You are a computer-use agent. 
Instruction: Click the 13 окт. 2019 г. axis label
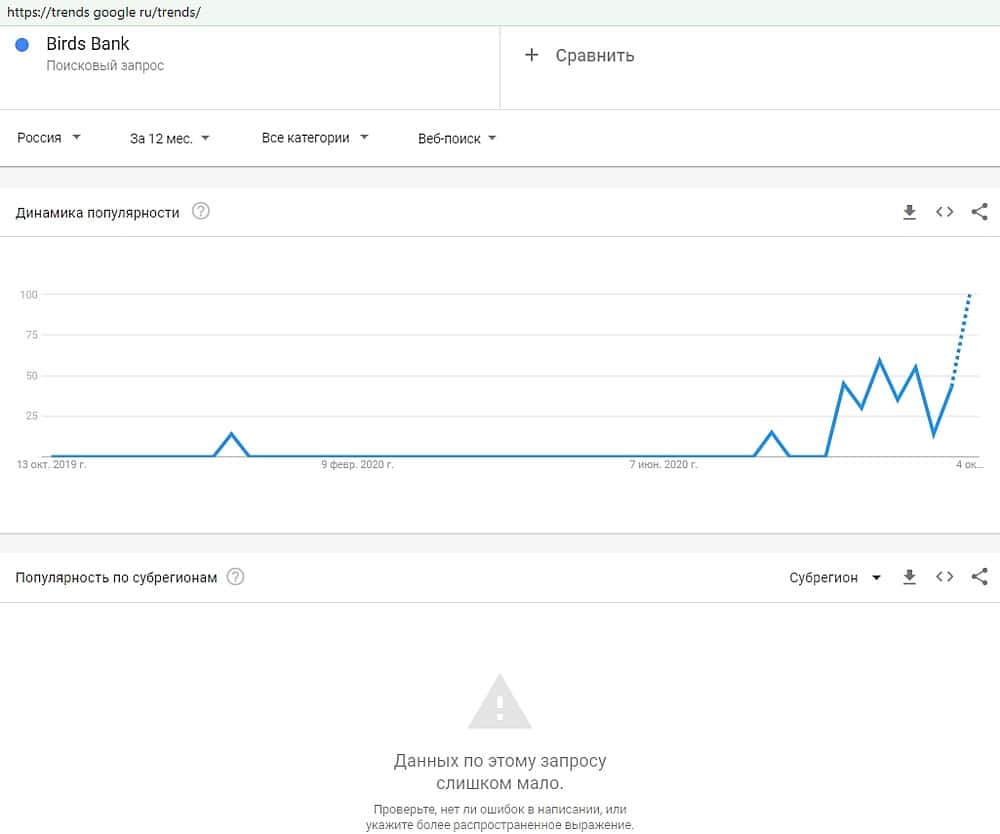click(x=51, y=464)
